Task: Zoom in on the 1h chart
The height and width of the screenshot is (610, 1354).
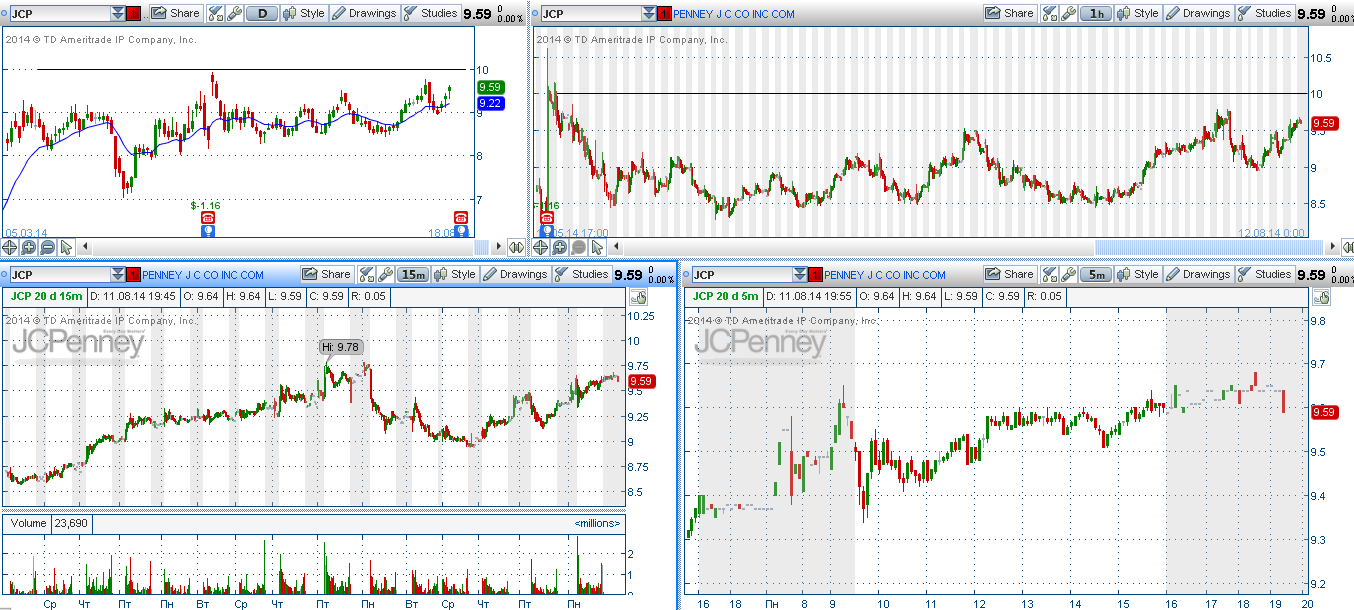Action: 559,247
